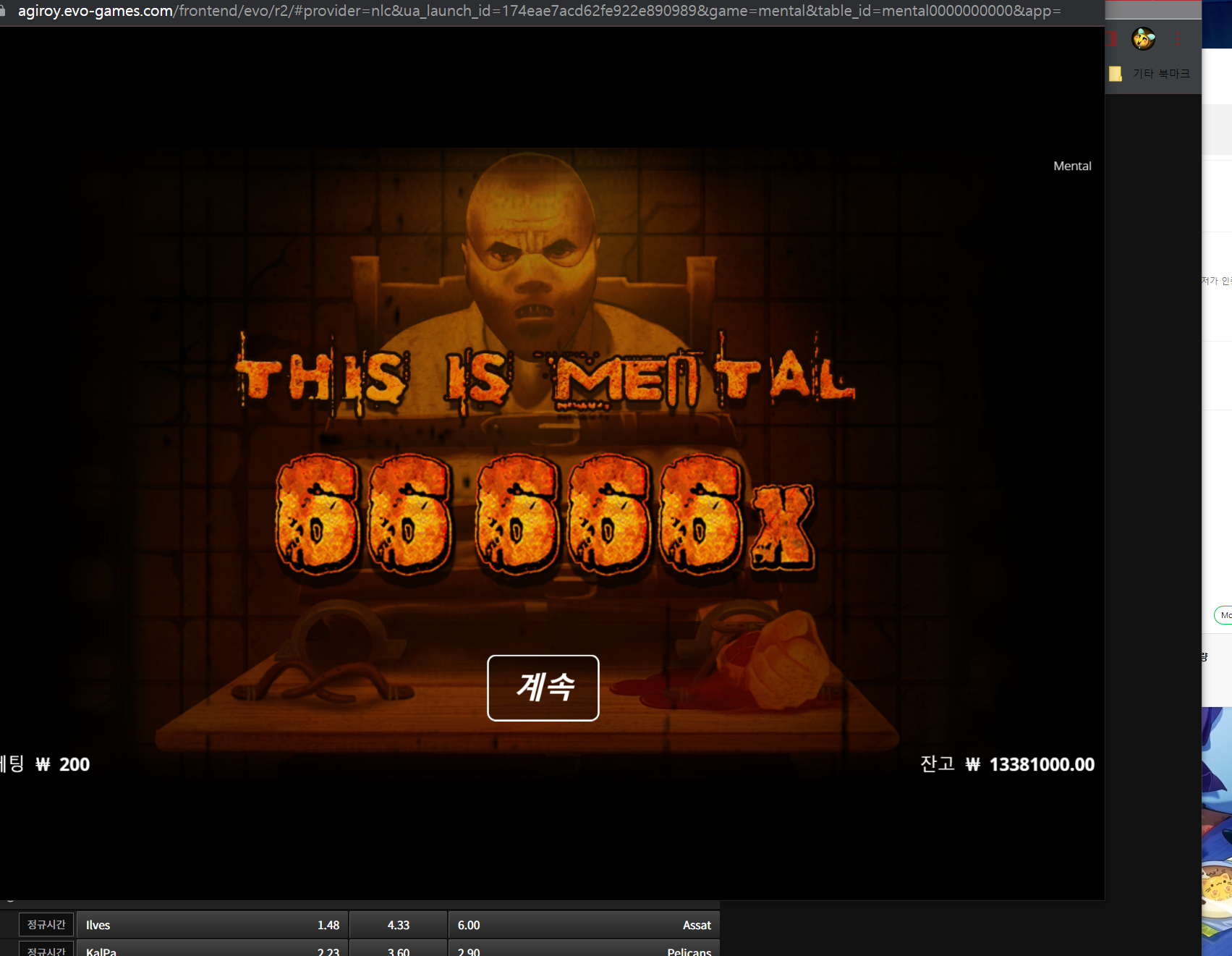The width and height of the screenshot is (1232, 956).
Task: Click the URL in the address bar
Action: click(539, 11)
